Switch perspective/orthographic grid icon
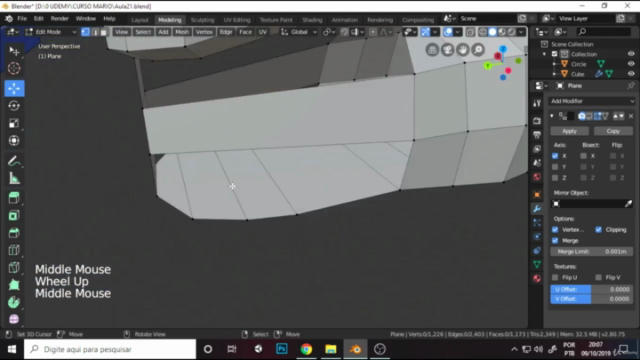The height and width of the screenshot is (360, 640). [x=432, y=50]
